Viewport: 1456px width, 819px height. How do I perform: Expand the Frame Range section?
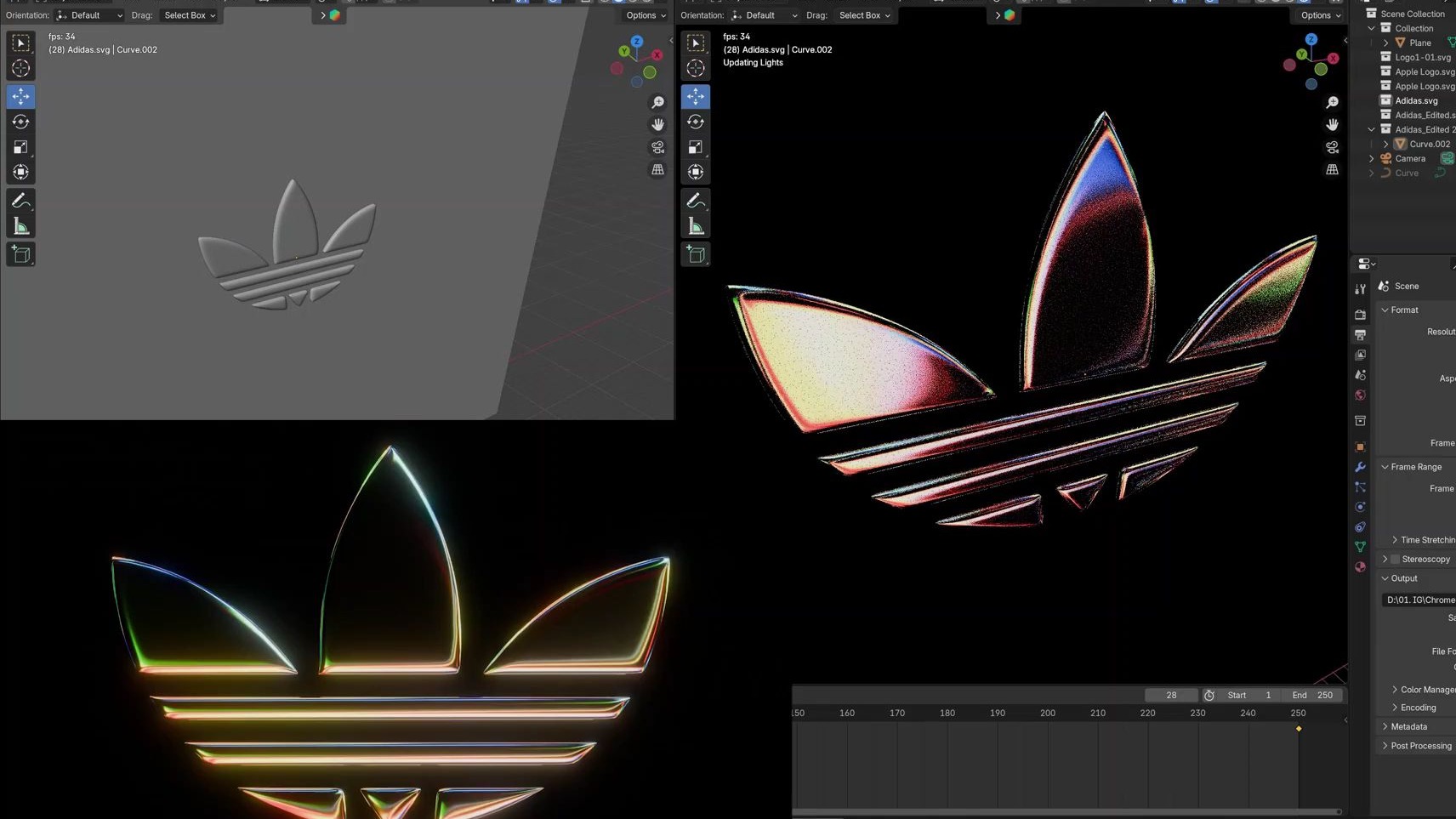click(1414, 466)
